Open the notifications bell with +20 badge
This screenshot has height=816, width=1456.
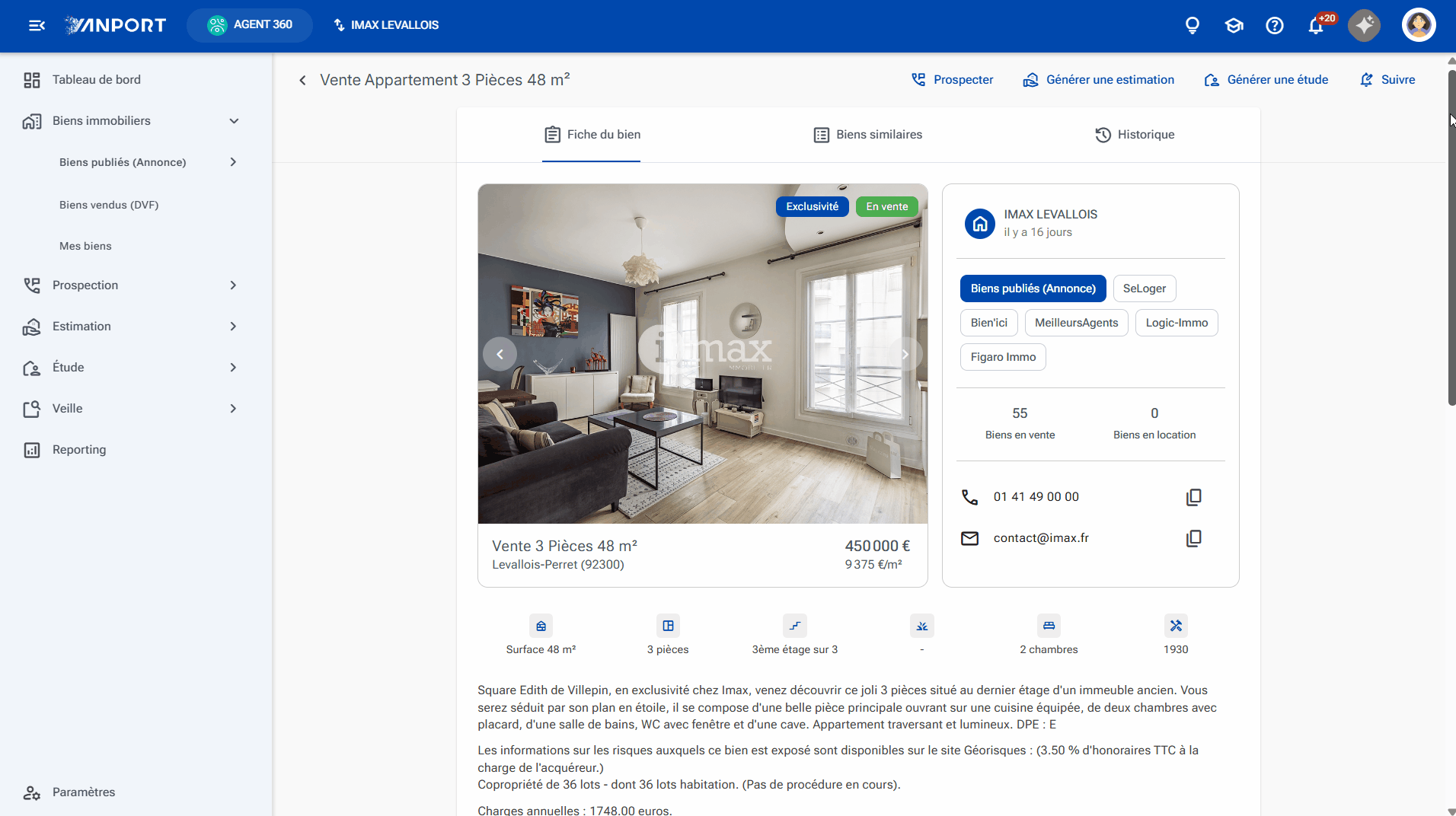click(x=1317, y=25)
